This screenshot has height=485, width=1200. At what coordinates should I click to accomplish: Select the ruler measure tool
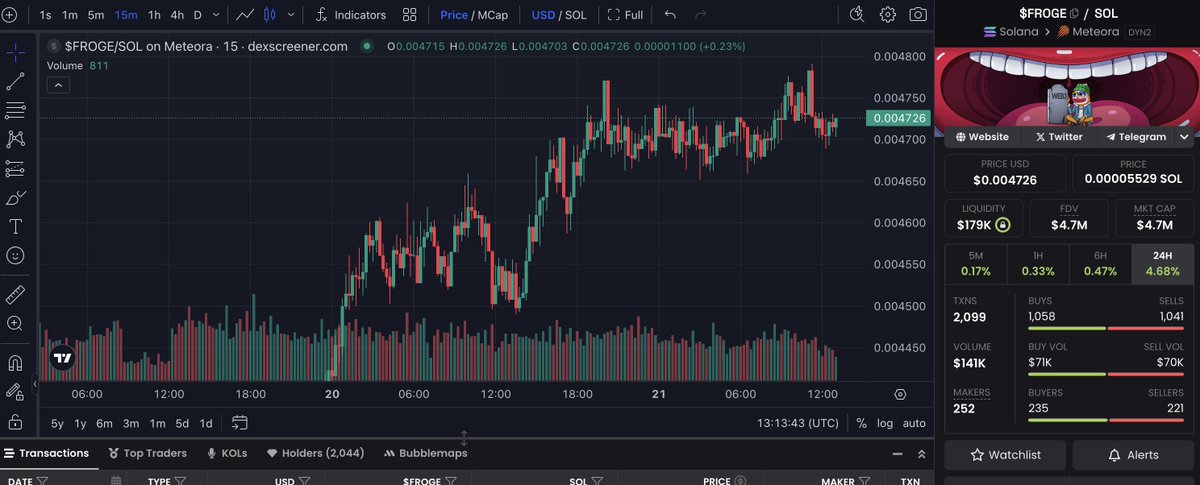[x=15, y=295]
